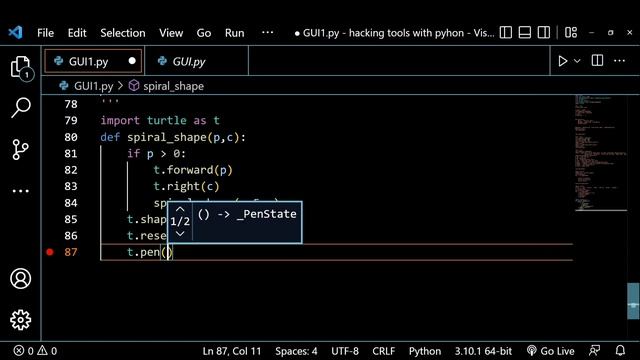Image resolution: width=640 pixels, height=360 pixels.
Task: Switch to the GUI1.py tab
Action: pos(93,61)
